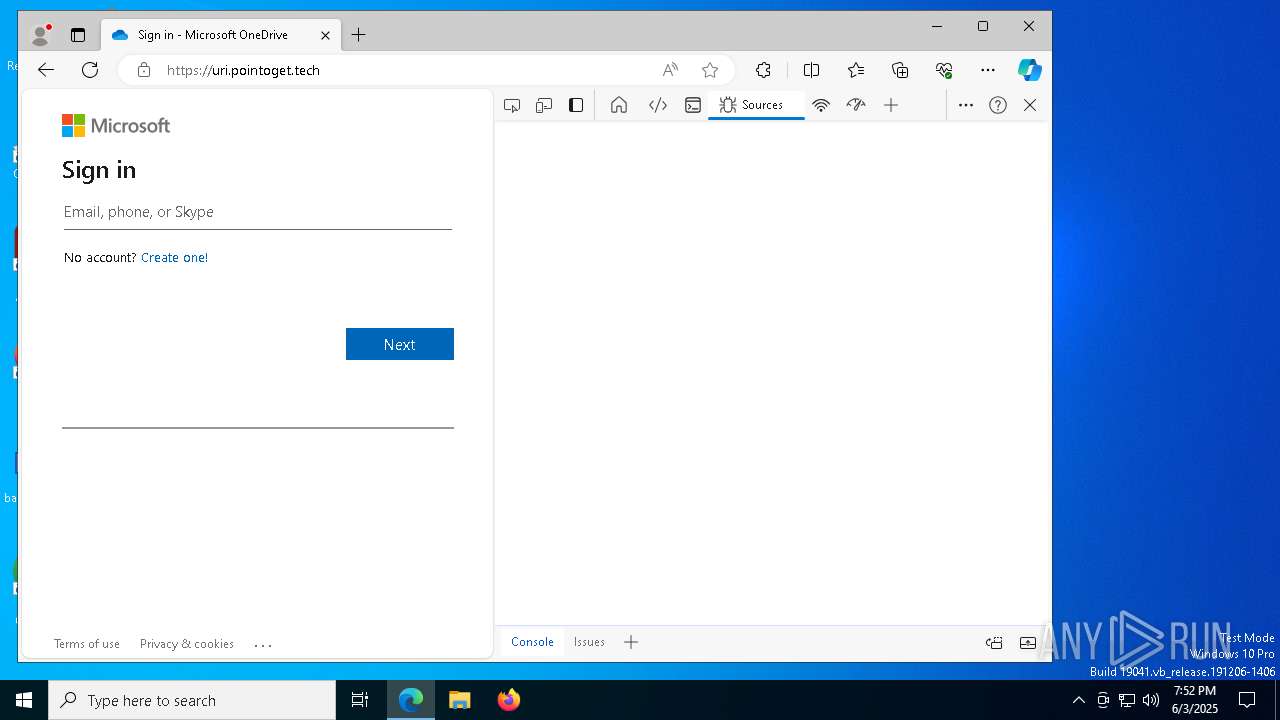The height and width of the screenshot is (720, 1280).
Task: Open the Favorites list
Action: [856, 70]
